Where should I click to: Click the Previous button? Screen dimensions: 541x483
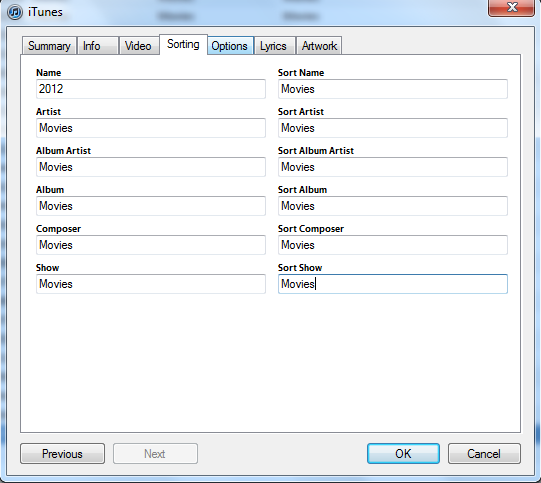pyautogui.click(x=62, y=454)
